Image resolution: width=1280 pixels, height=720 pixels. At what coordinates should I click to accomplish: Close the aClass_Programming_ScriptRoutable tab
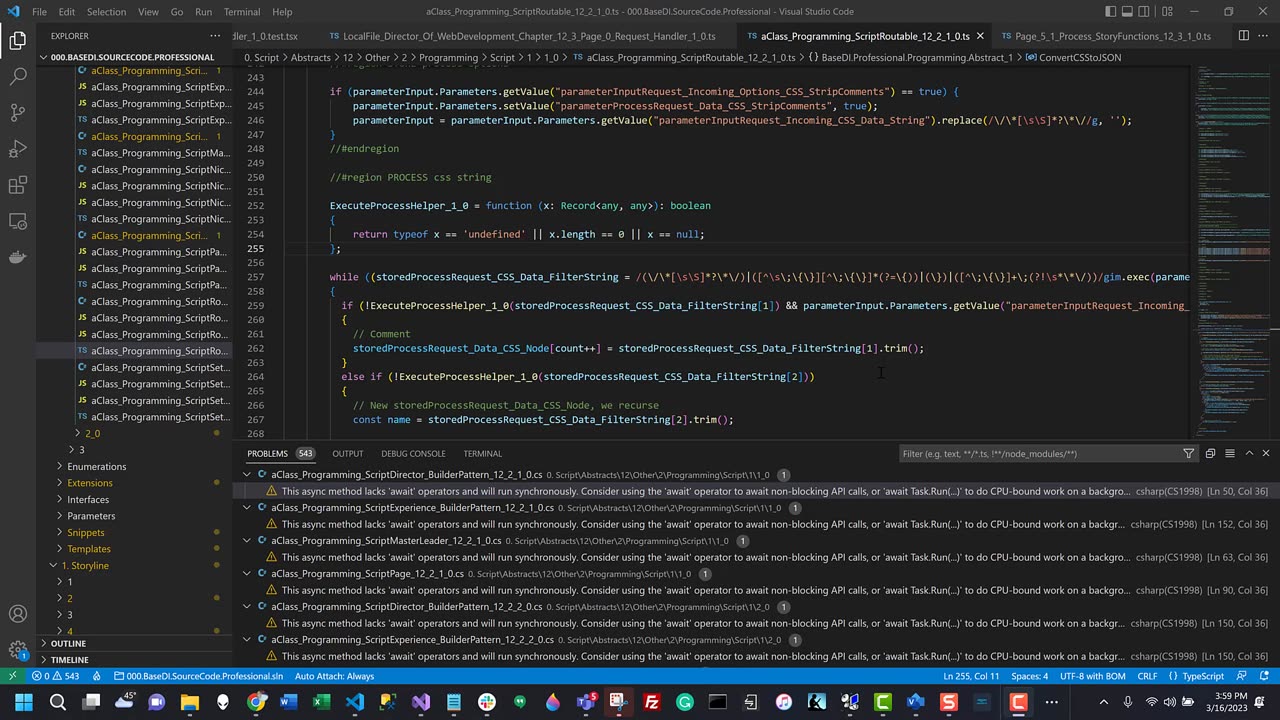pos(980,36)
